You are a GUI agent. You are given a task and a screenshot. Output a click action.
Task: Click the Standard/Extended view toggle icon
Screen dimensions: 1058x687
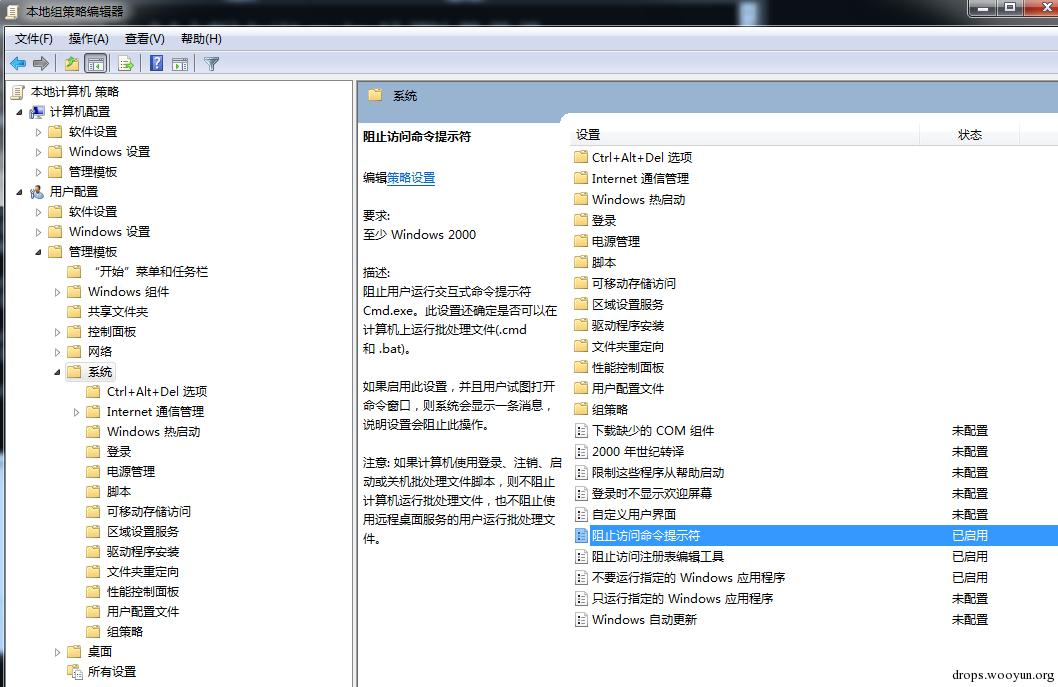point(181,62)
